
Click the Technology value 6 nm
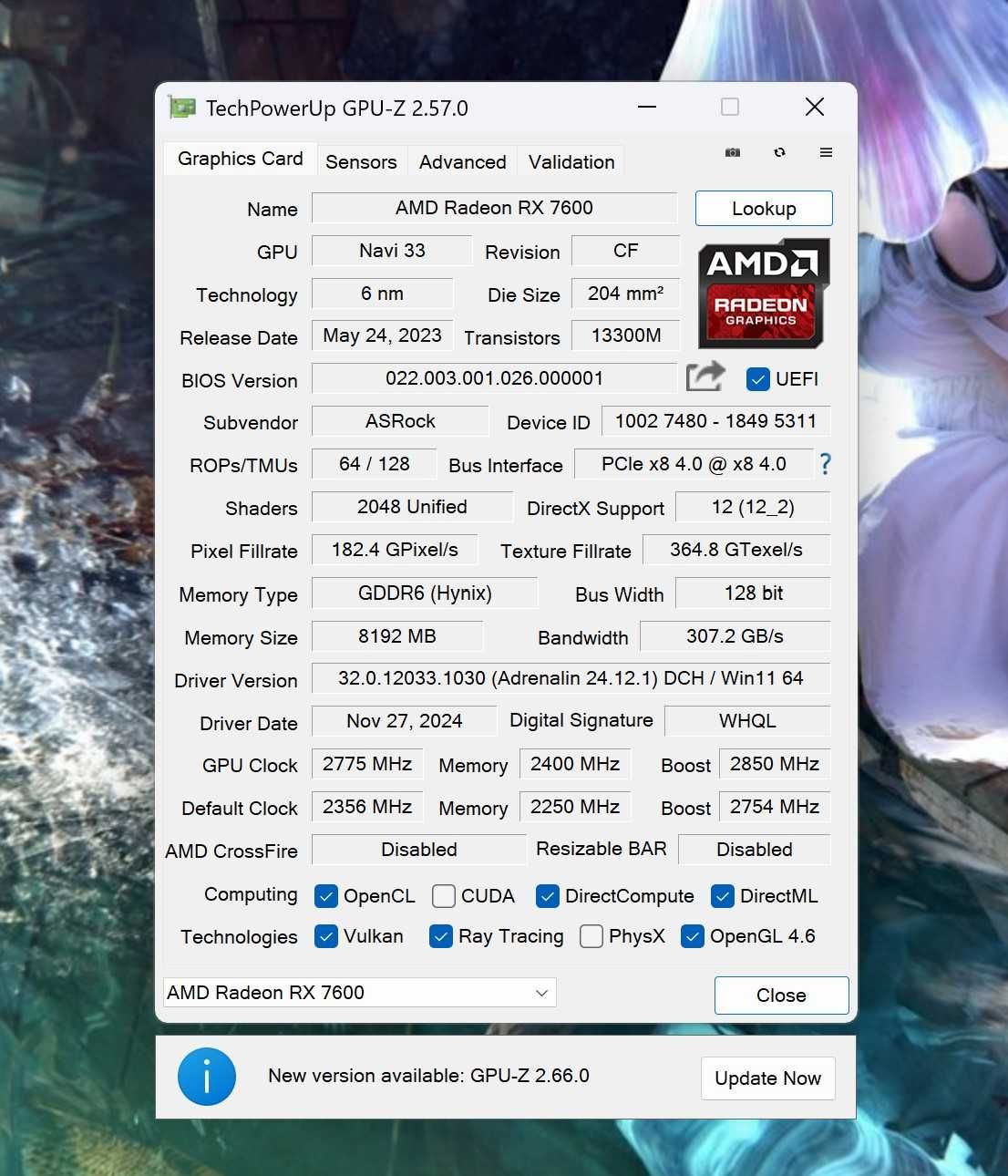click(x=382, y=294)
